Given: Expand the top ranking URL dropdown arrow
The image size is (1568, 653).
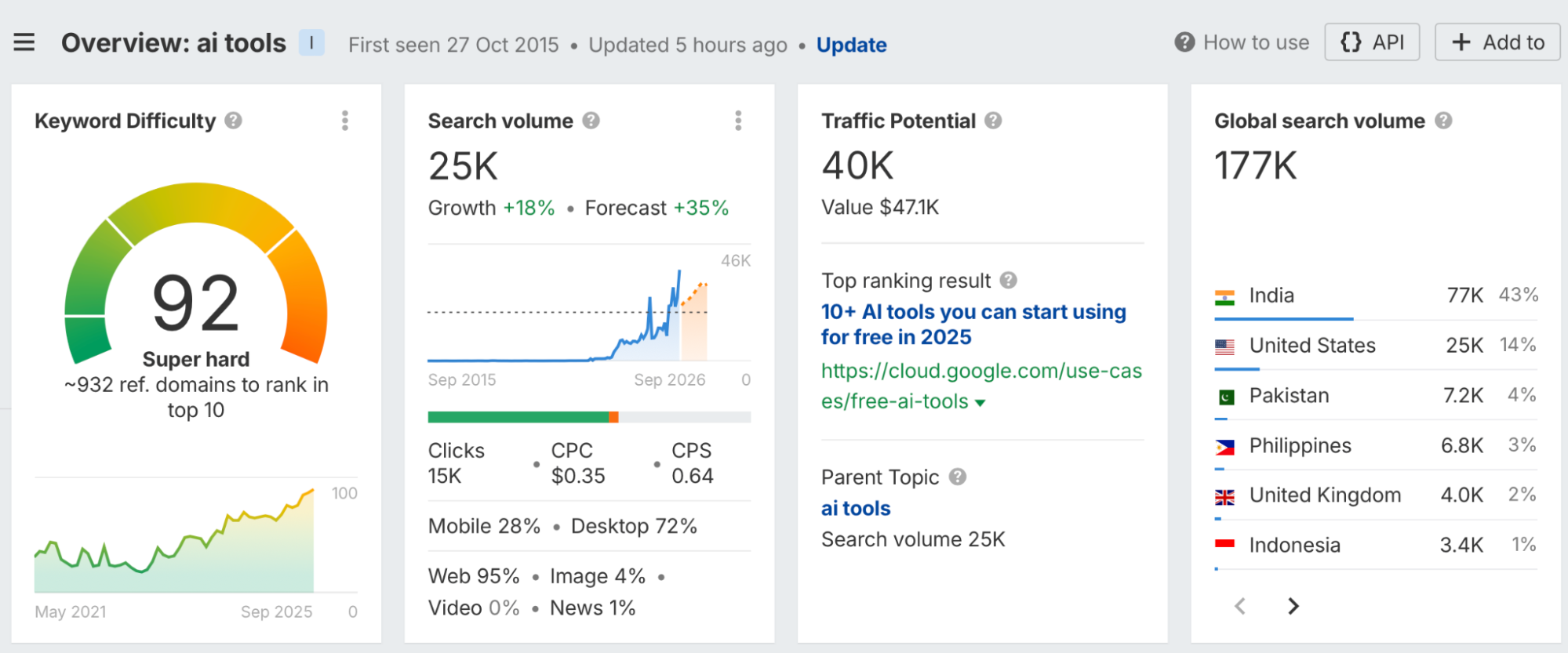Looking at the screenshot, I should 980,403.
